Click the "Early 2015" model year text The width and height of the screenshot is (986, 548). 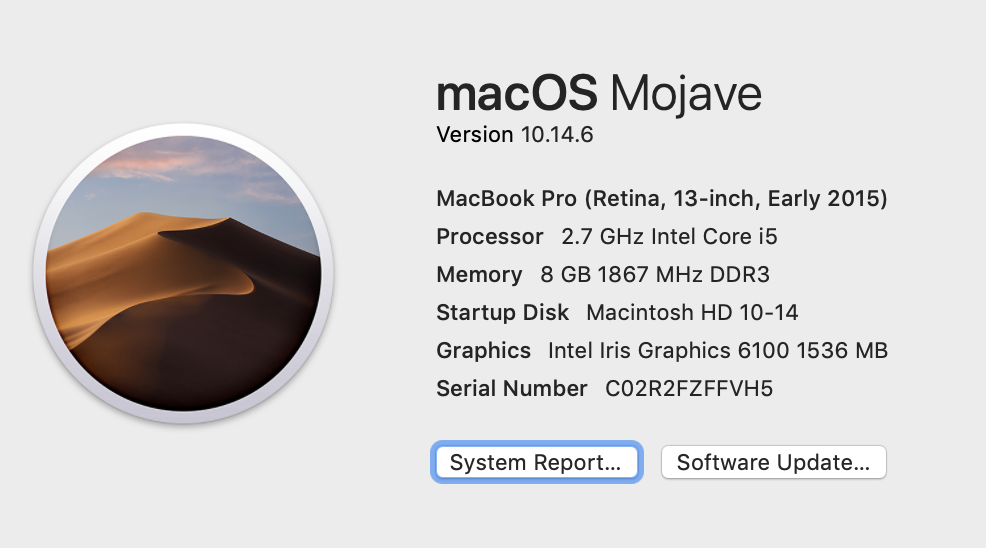827,198
